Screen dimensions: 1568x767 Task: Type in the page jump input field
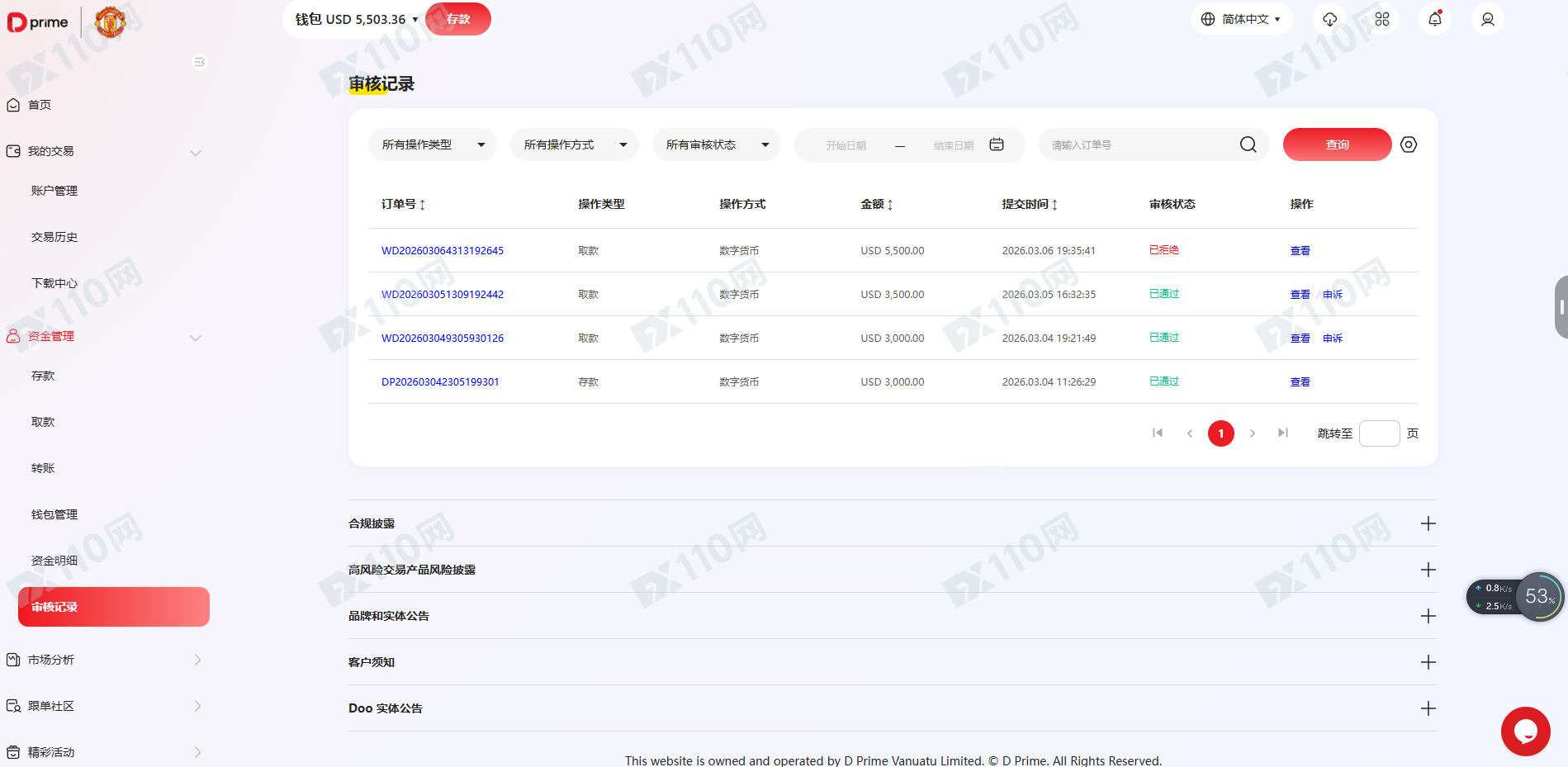click(x=1379, y=433)
